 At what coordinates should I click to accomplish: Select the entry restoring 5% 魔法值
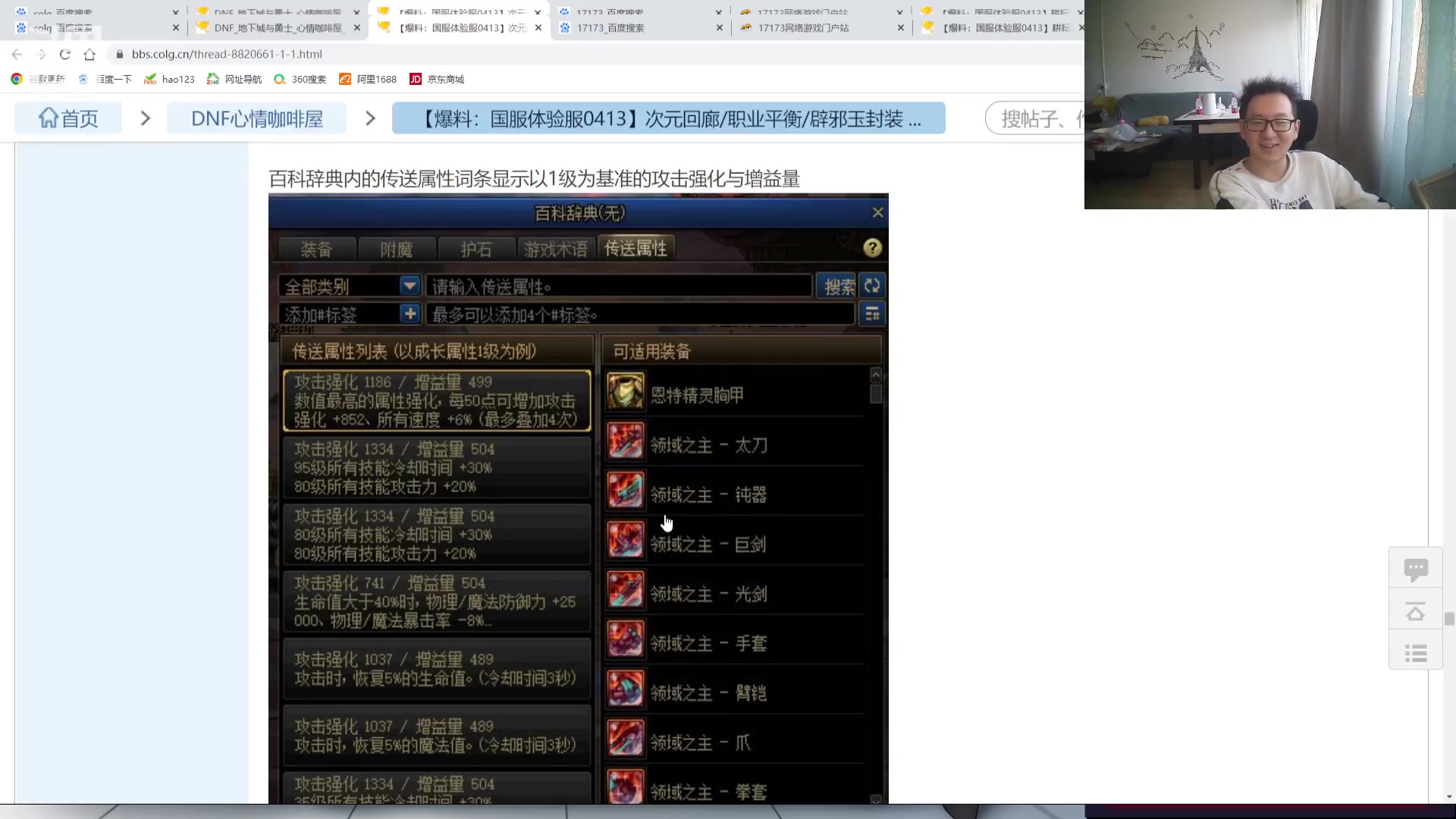click(x=437, y=736)
